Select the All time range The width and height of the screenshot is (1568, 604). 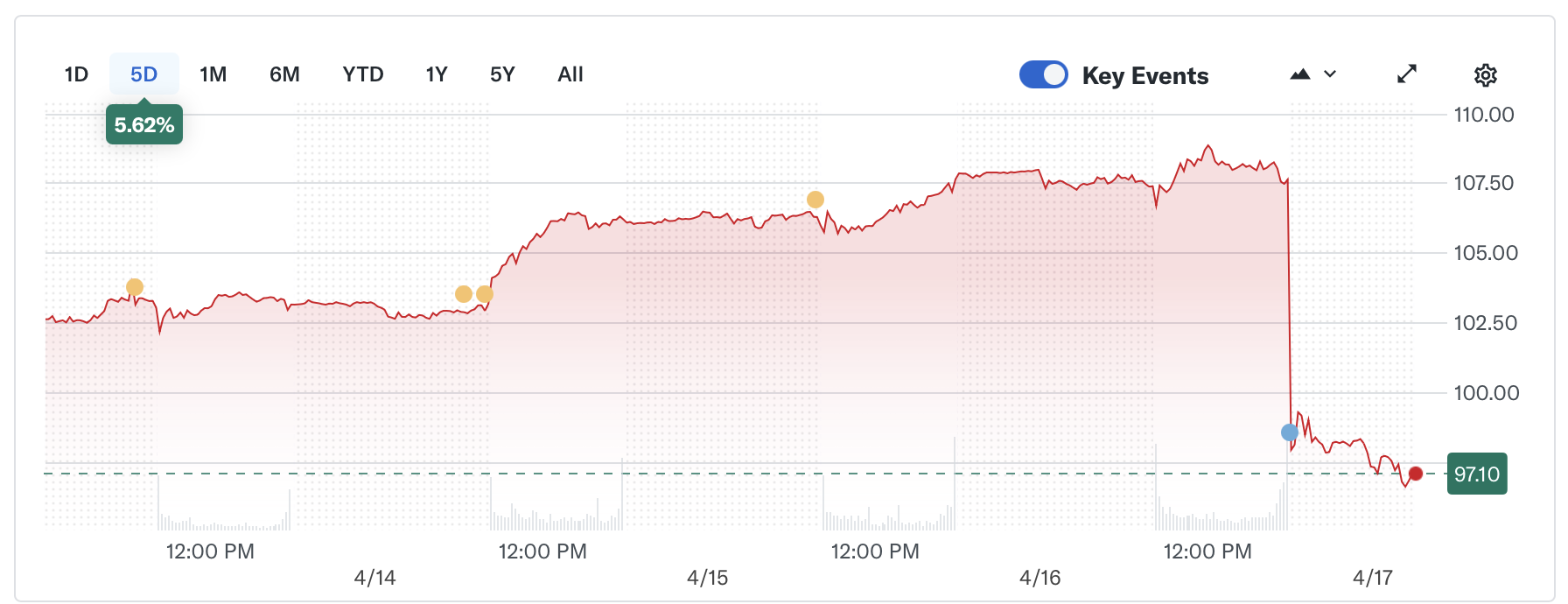570,74
